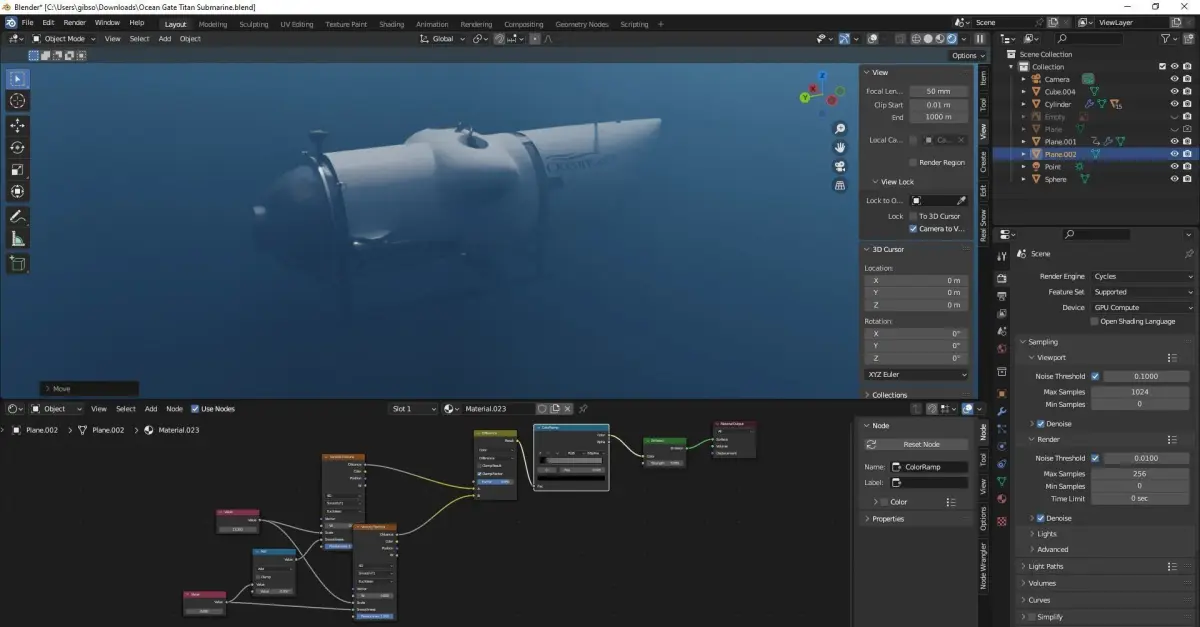This screenshot has height=627, width=1200.
Task: Click the pan view hand icon
Action: pos(840,147)
